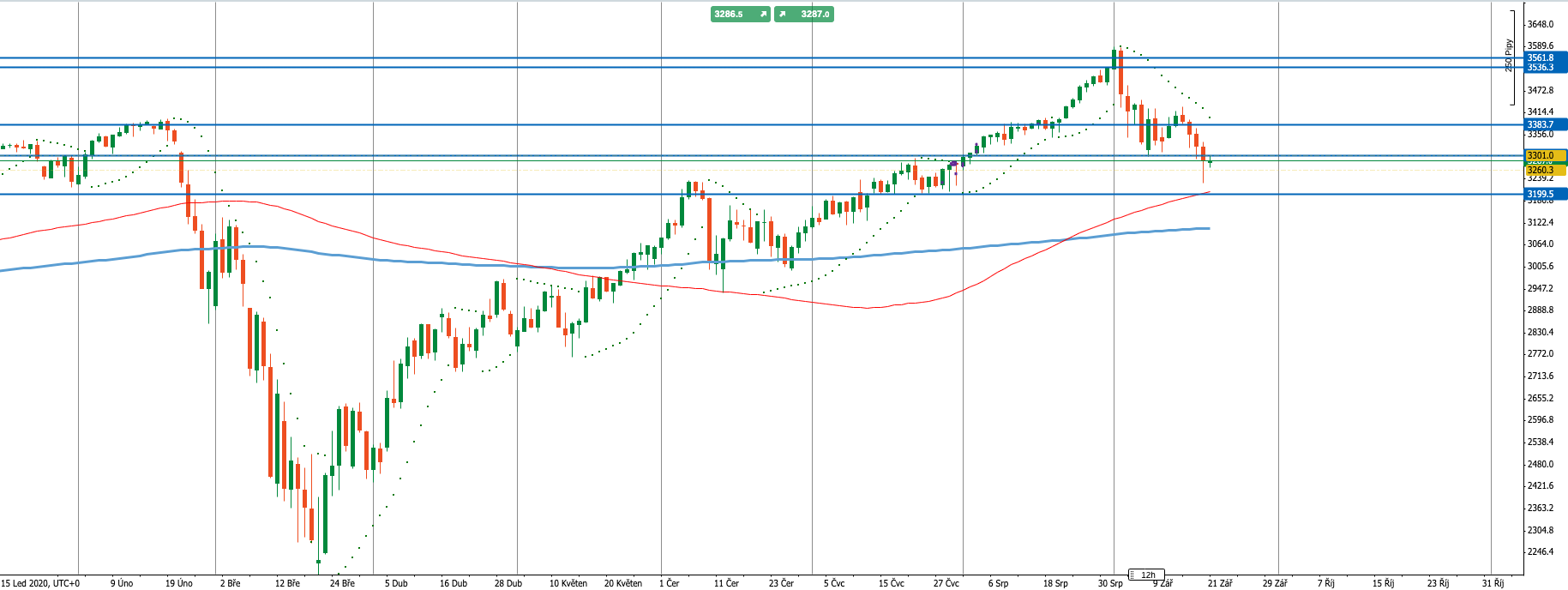Click the 3005.6 price axis value

pyautogui.click(x=1541, y=266)
